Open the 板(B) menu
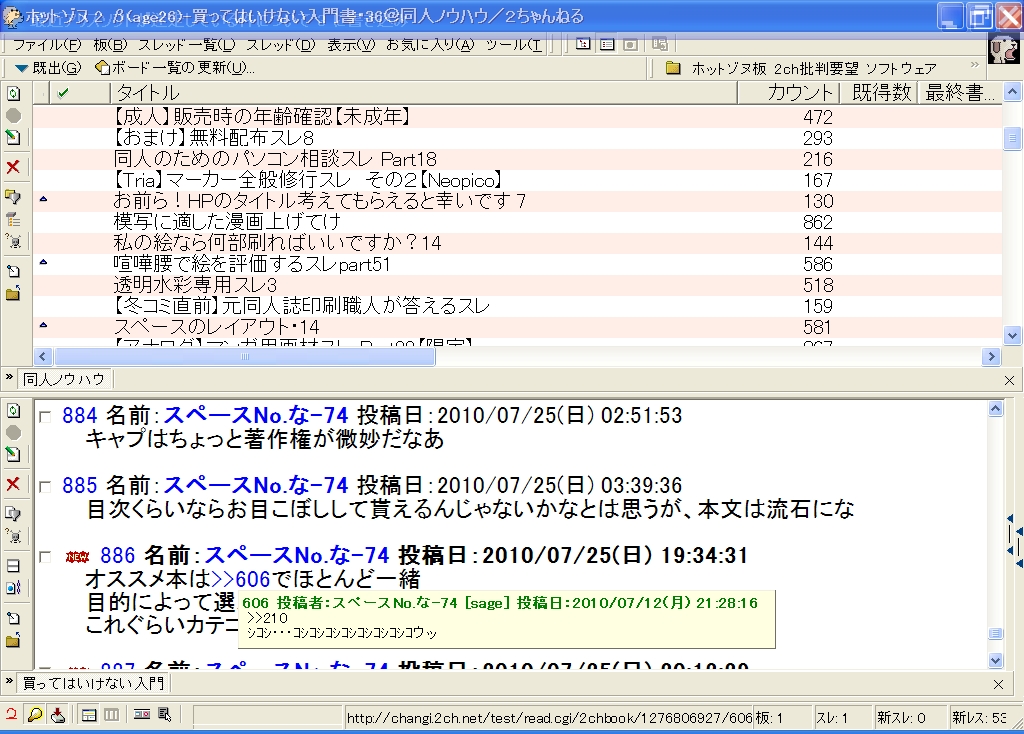This screenshot has width=1024, height=734. 110,44
